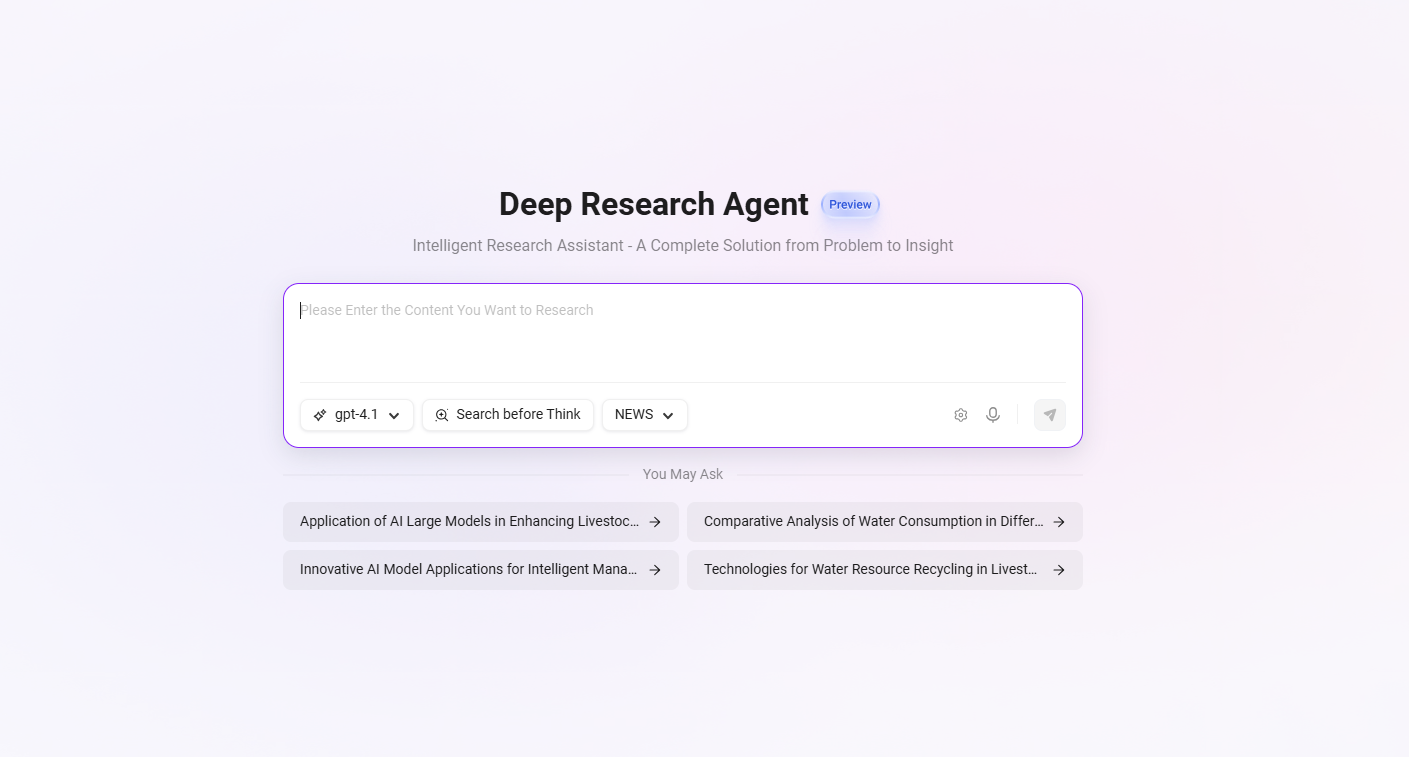Viewport: 1409px width, 757px height.
Task: Click the arrow next to the Innovative AI Model suggestion
Action: (x=655, y=570)
